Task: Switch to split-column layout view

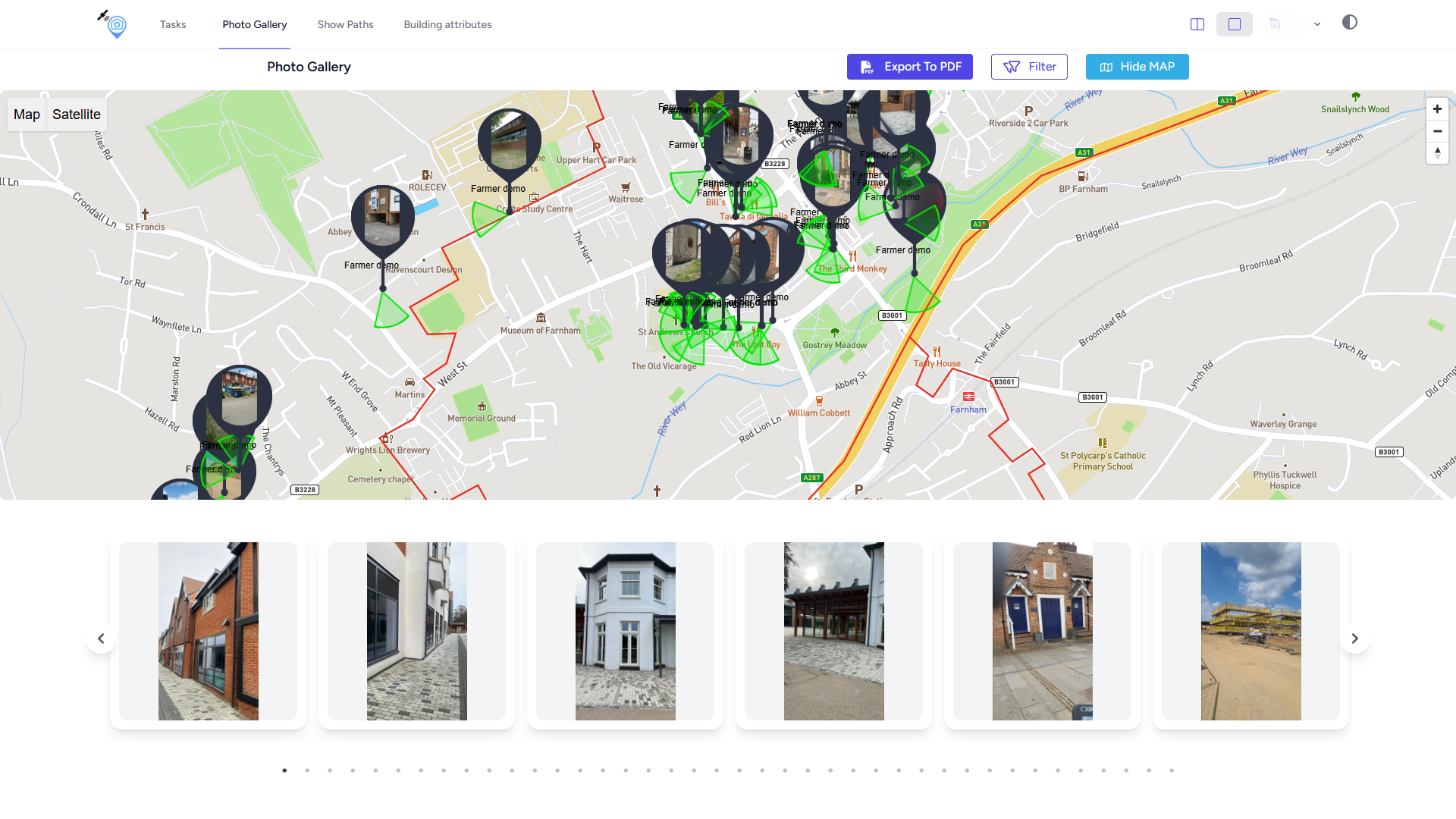Action: pos(1197,24)
